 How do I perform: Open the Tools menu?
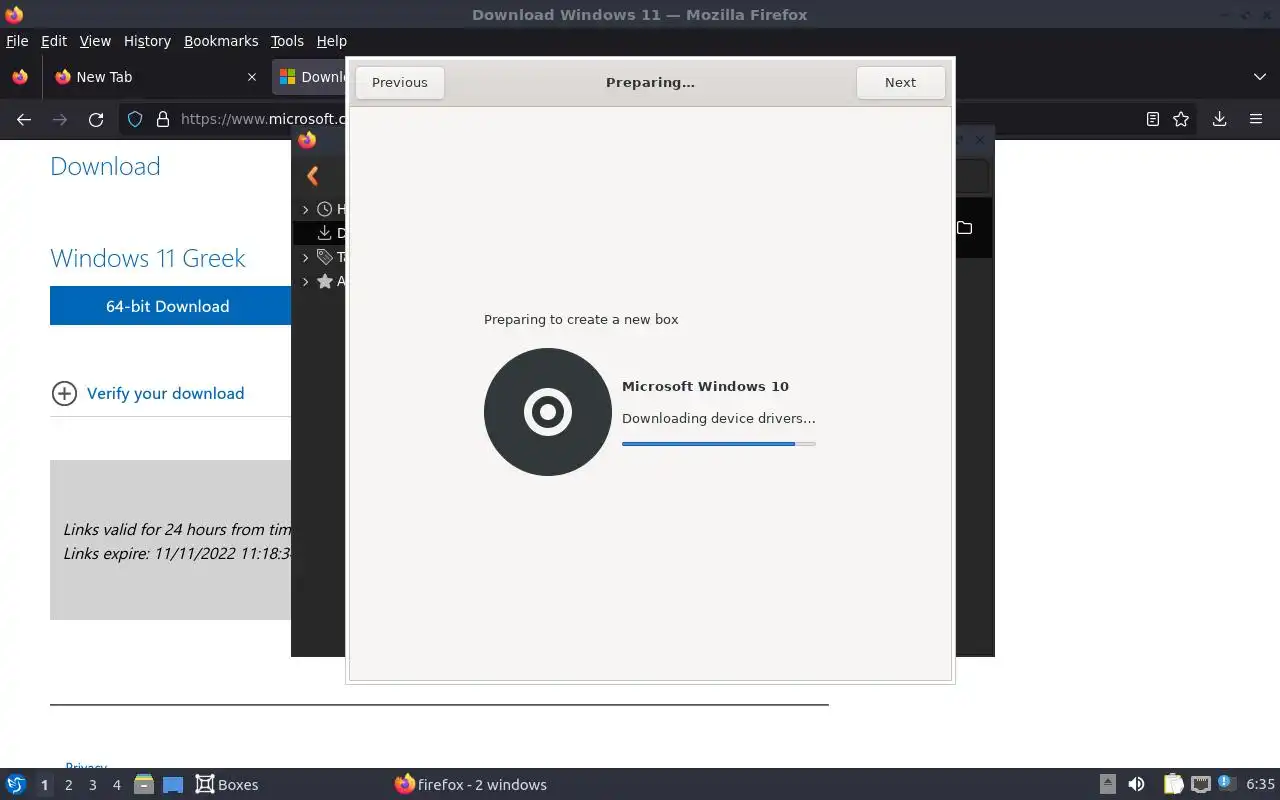click(x=287, y=41)
